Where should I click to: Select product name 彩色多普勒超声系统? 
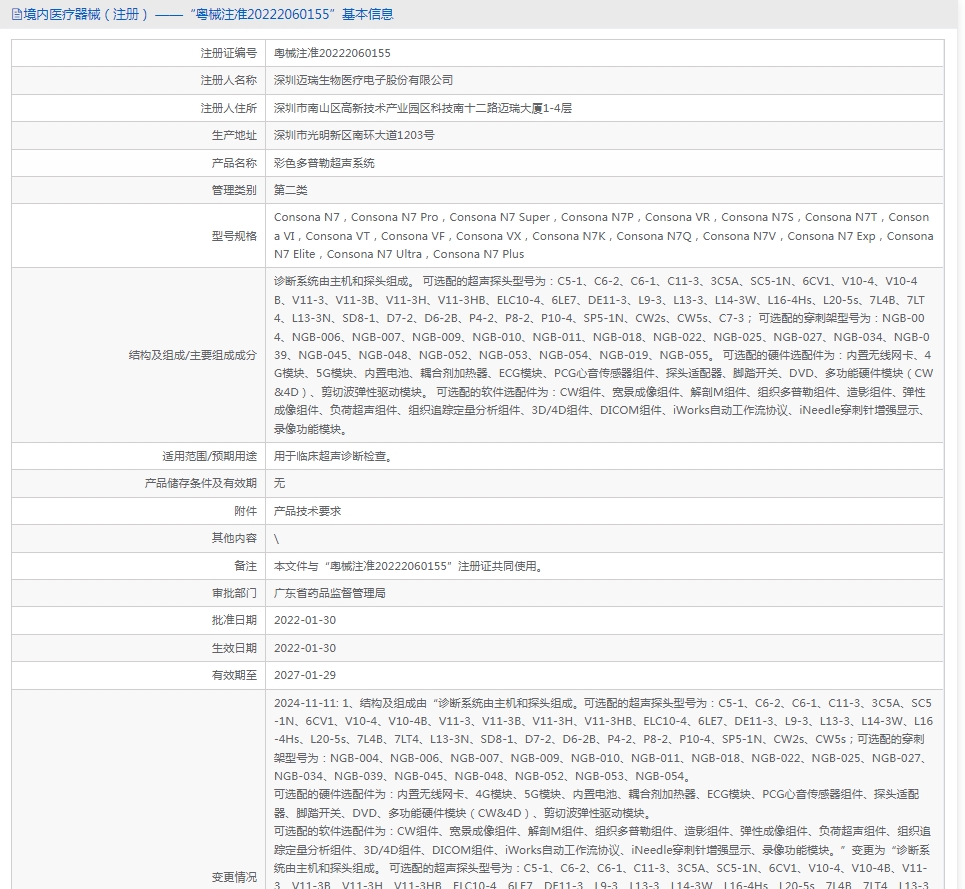(x=324, y=163)
